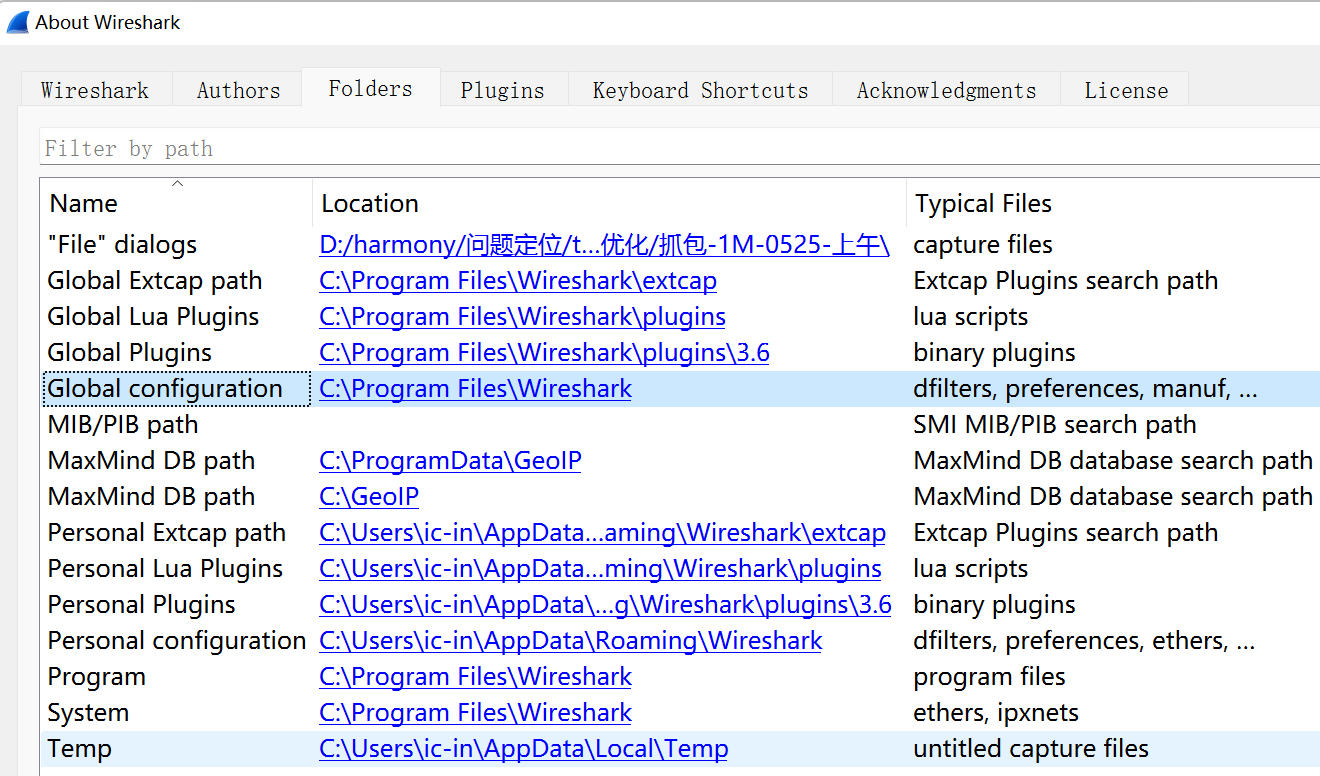Select the Global Extcap path name
Image resolution: width=1320 pixels, height=776 pixels.
click(154, 281)
